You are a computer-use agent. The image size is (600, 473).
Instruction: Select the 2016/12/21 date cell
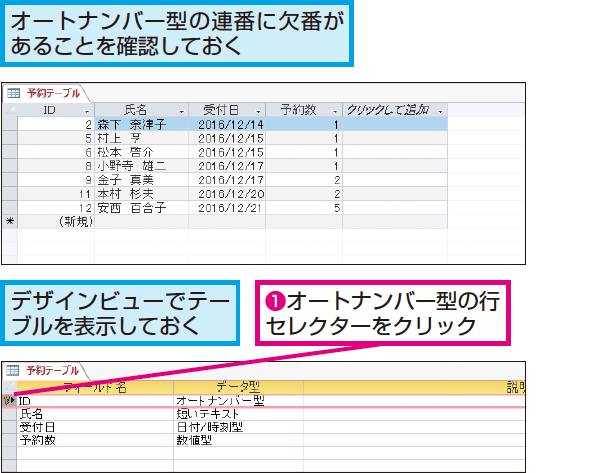(230, 208)
